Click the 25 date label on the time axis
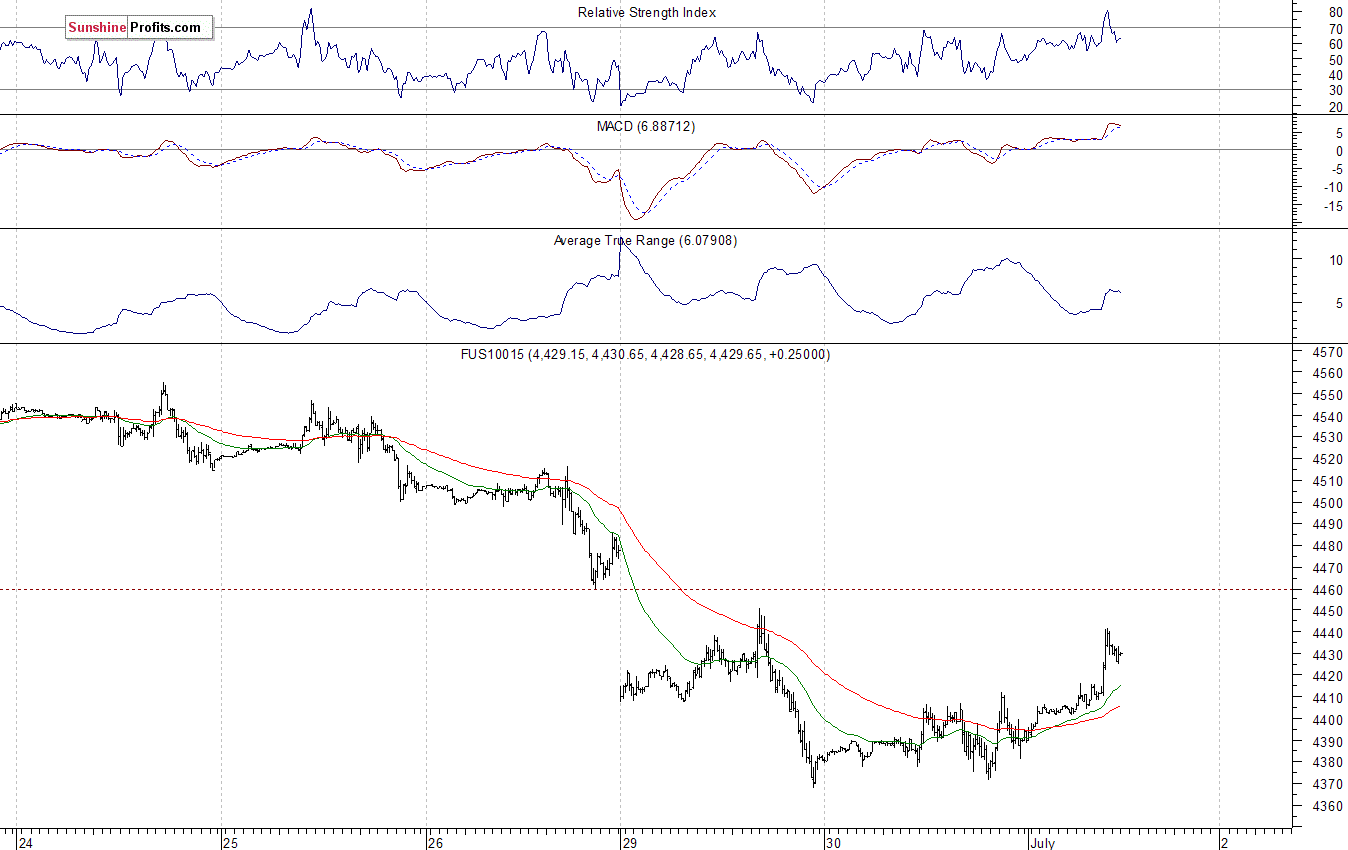The width and height of the screenshot is (1348, 850). tap(230, 843)
